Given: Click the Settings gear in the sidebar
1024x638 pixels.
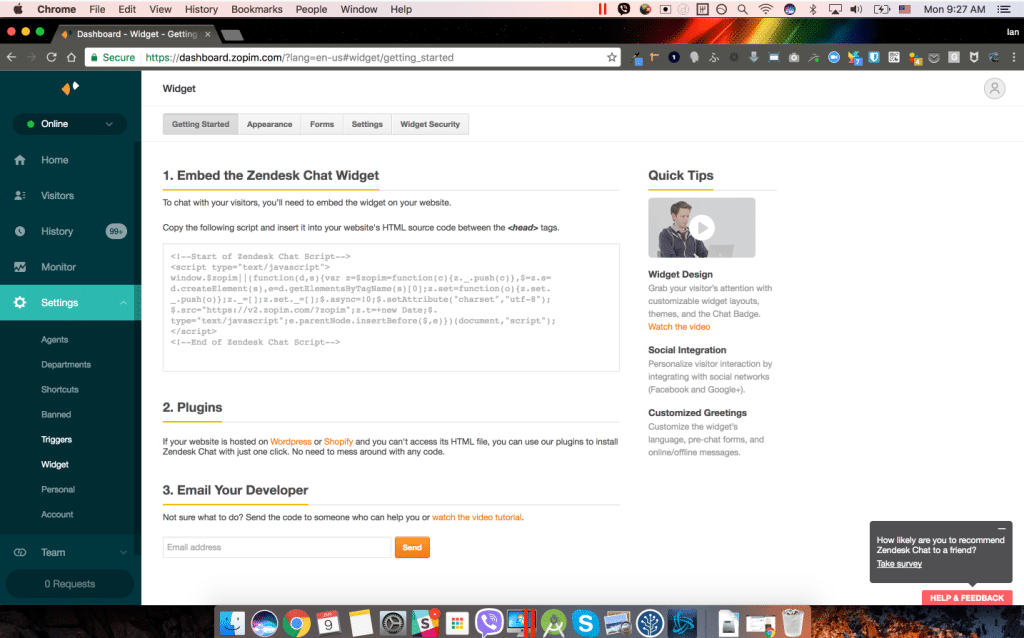Looking at the screenshot, I should click(x=20, y=302).
